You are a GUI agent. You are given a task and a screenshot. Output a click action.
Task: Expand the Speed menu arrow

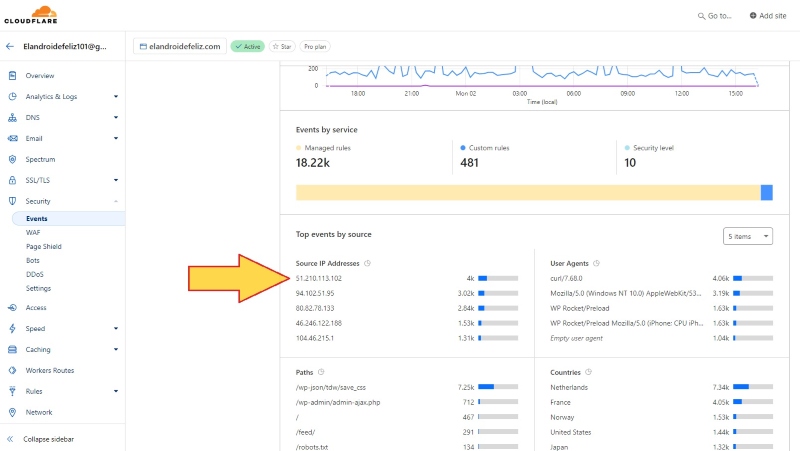[x=116, y=329]
